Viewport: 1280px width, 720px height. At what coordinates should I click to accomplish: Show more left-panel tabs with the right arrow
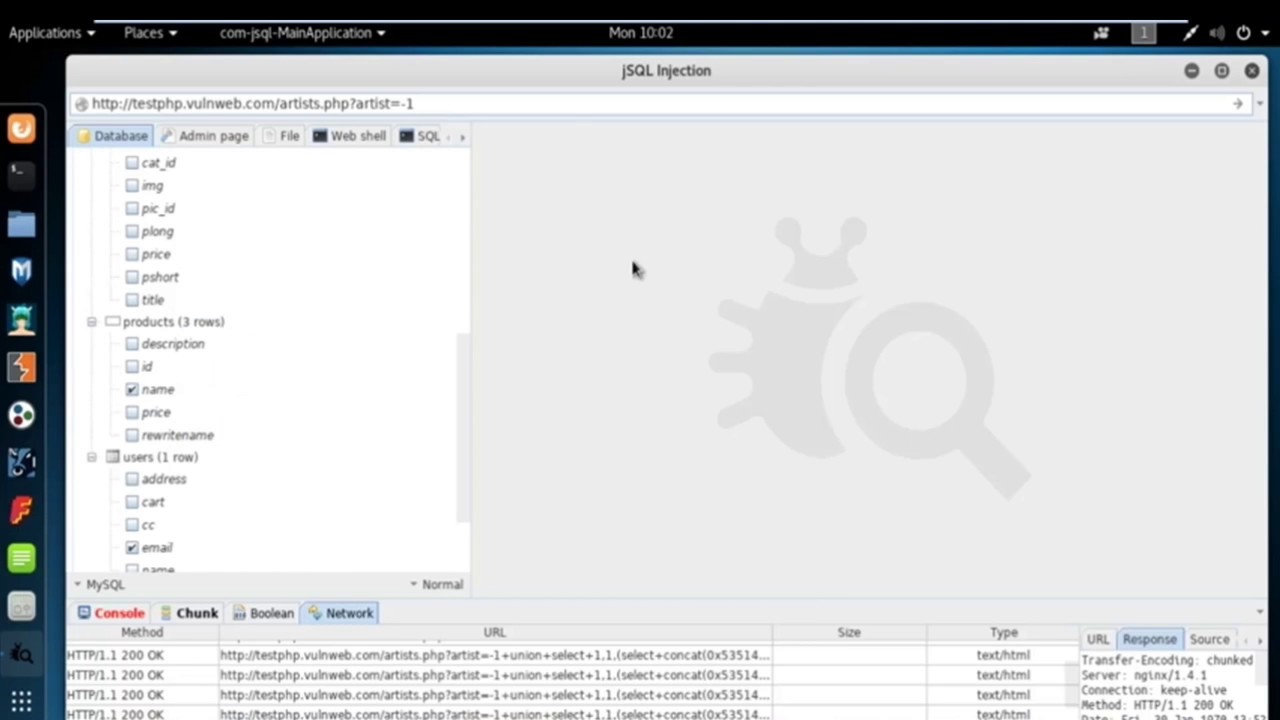[462, 137]
